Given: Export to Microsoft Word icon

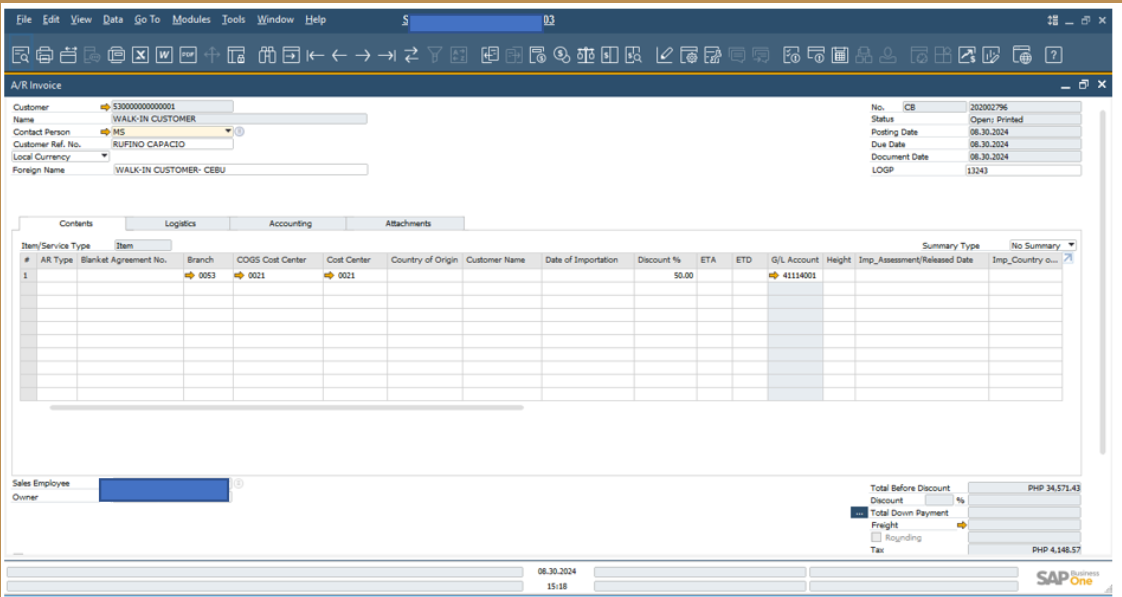Looking at the screenshot, I should [164, 55].
